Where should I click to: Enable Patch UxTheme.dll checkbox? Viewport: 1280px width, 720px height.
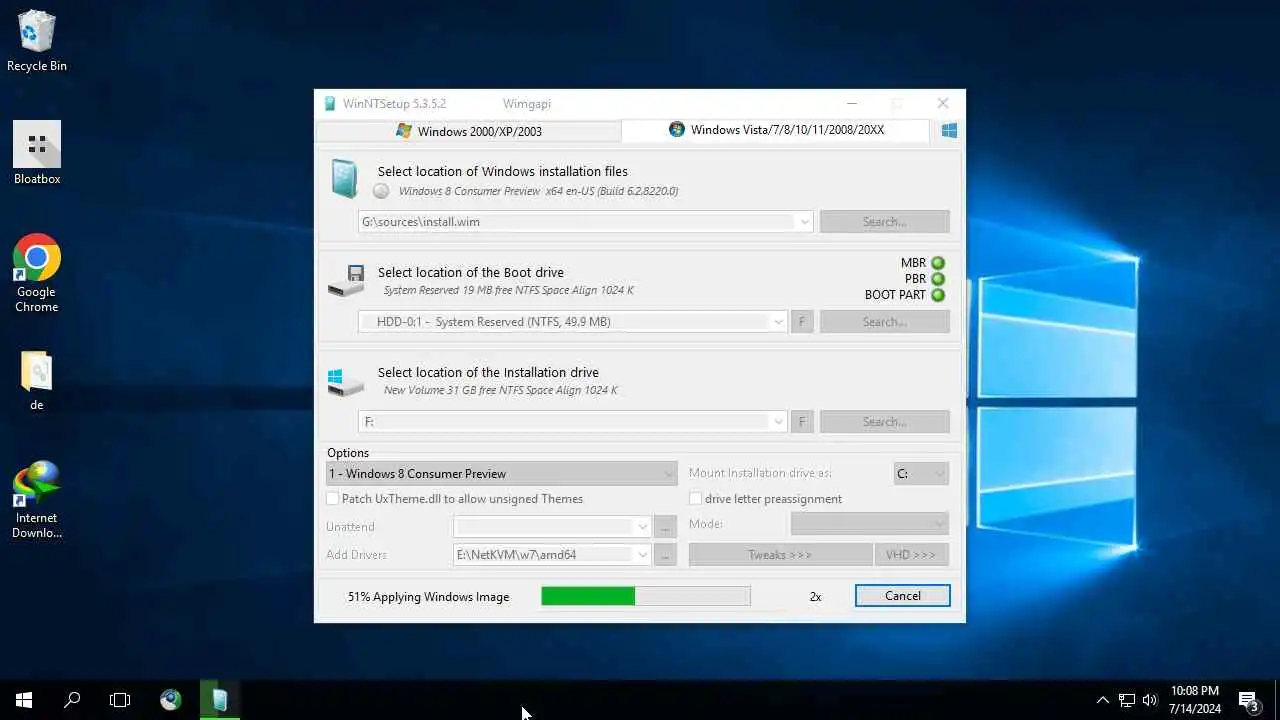333,499
